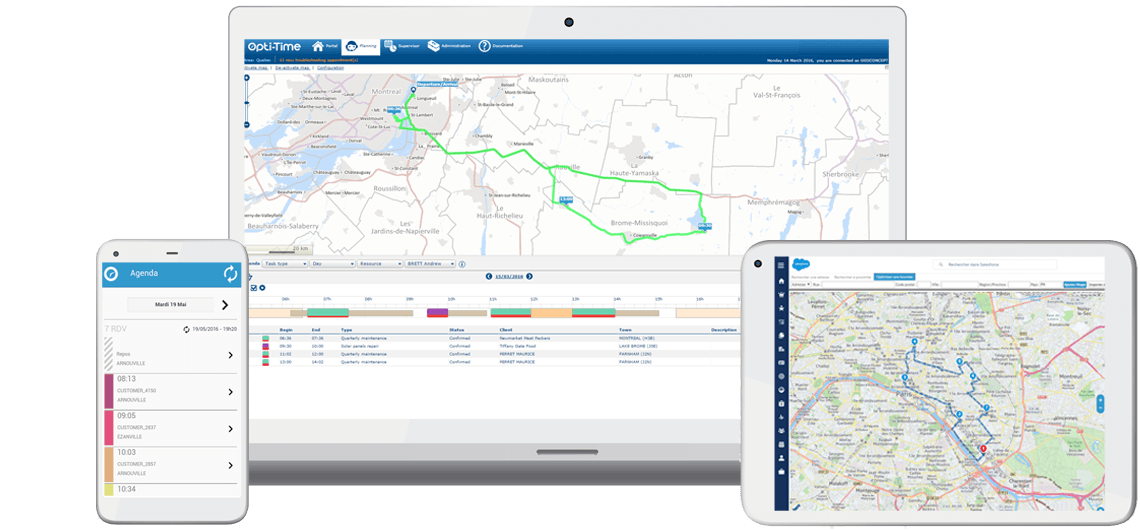Click next-day arrow beside date 15/03/2016
Screen dimensions: 1140x530
[530, 276]
